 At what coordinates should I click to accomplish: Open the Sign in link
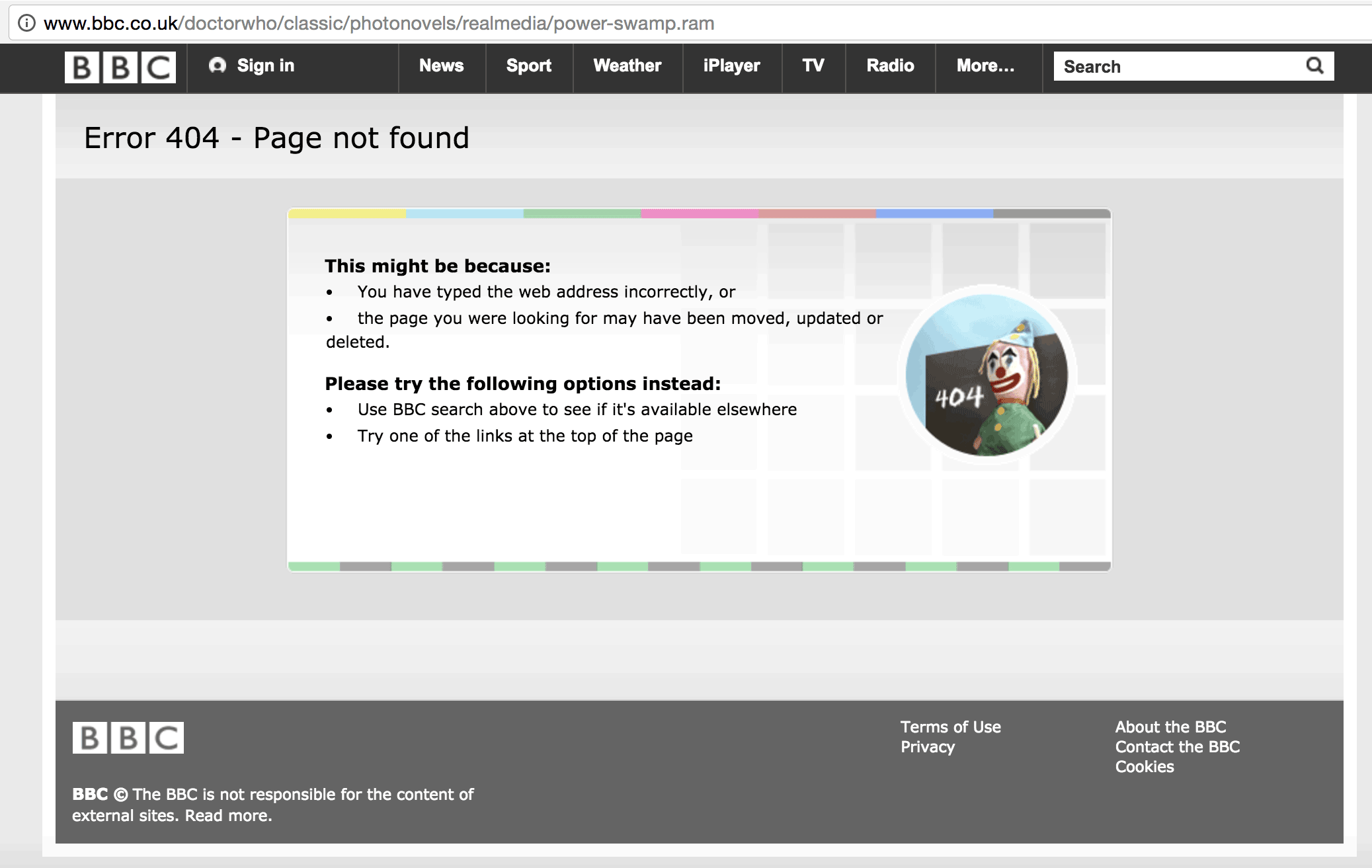265,65
